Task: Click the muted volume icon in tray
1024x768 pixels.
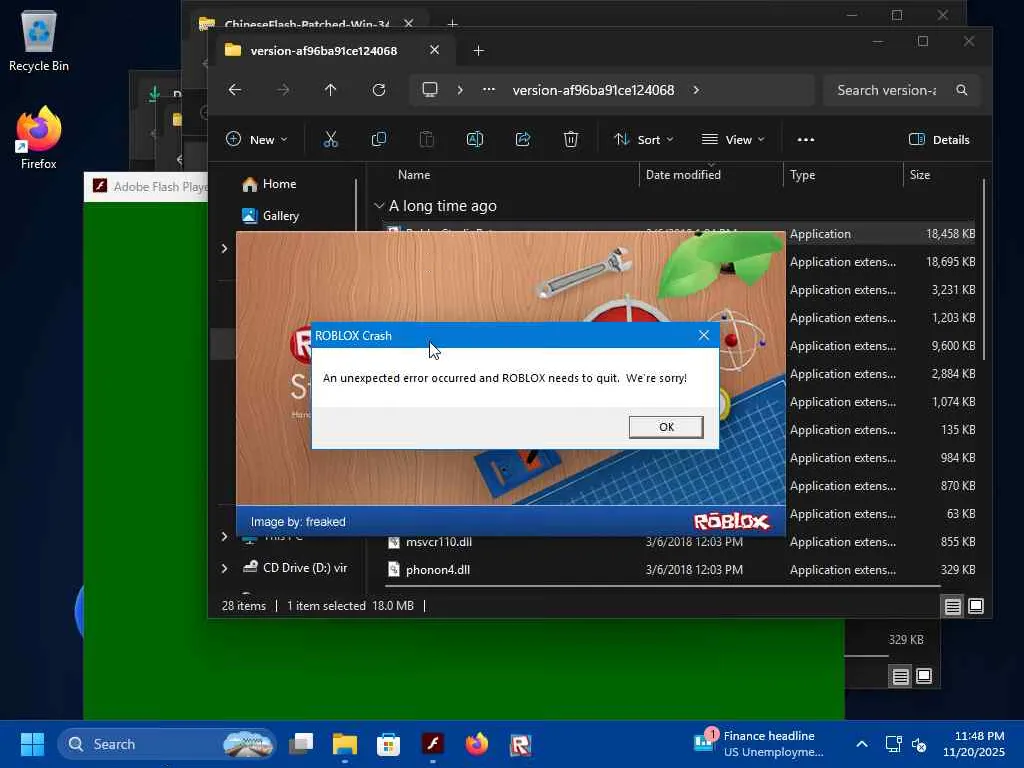Action: 919,744
